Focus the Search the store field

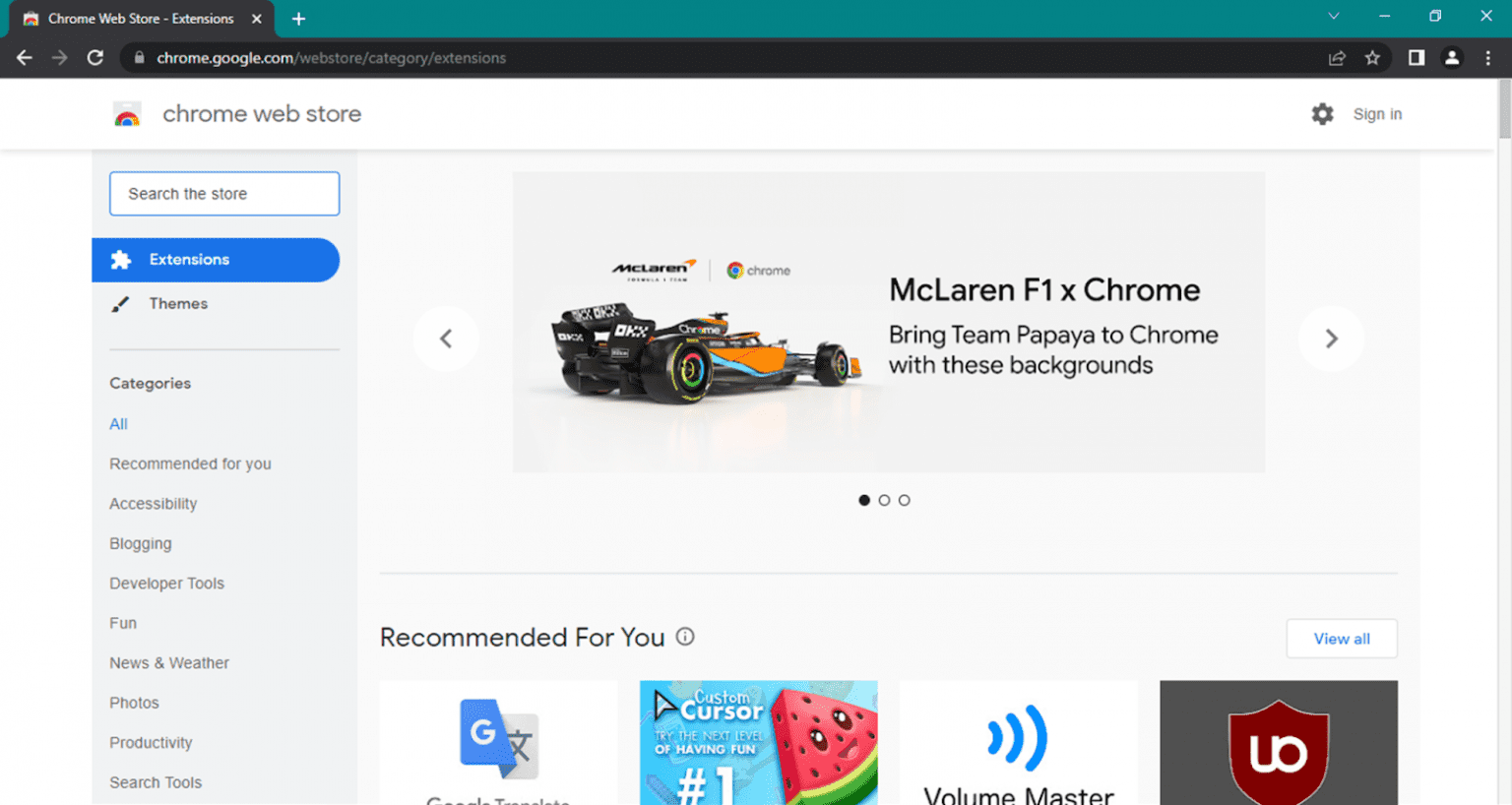coord(224,194)
